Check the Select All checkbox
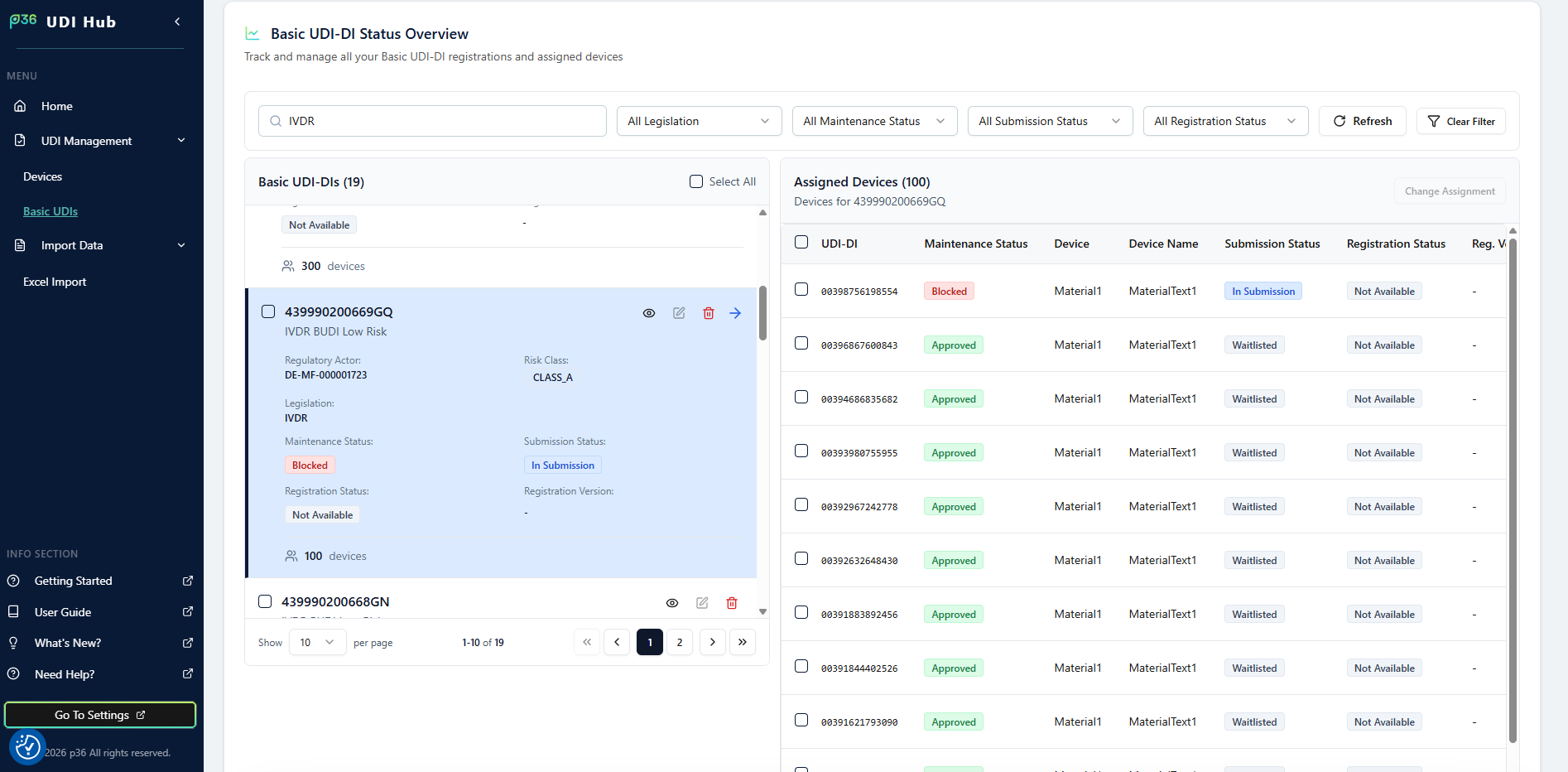Image resolution: width=1568 pixels, height=772 pixels. point(696,181)
